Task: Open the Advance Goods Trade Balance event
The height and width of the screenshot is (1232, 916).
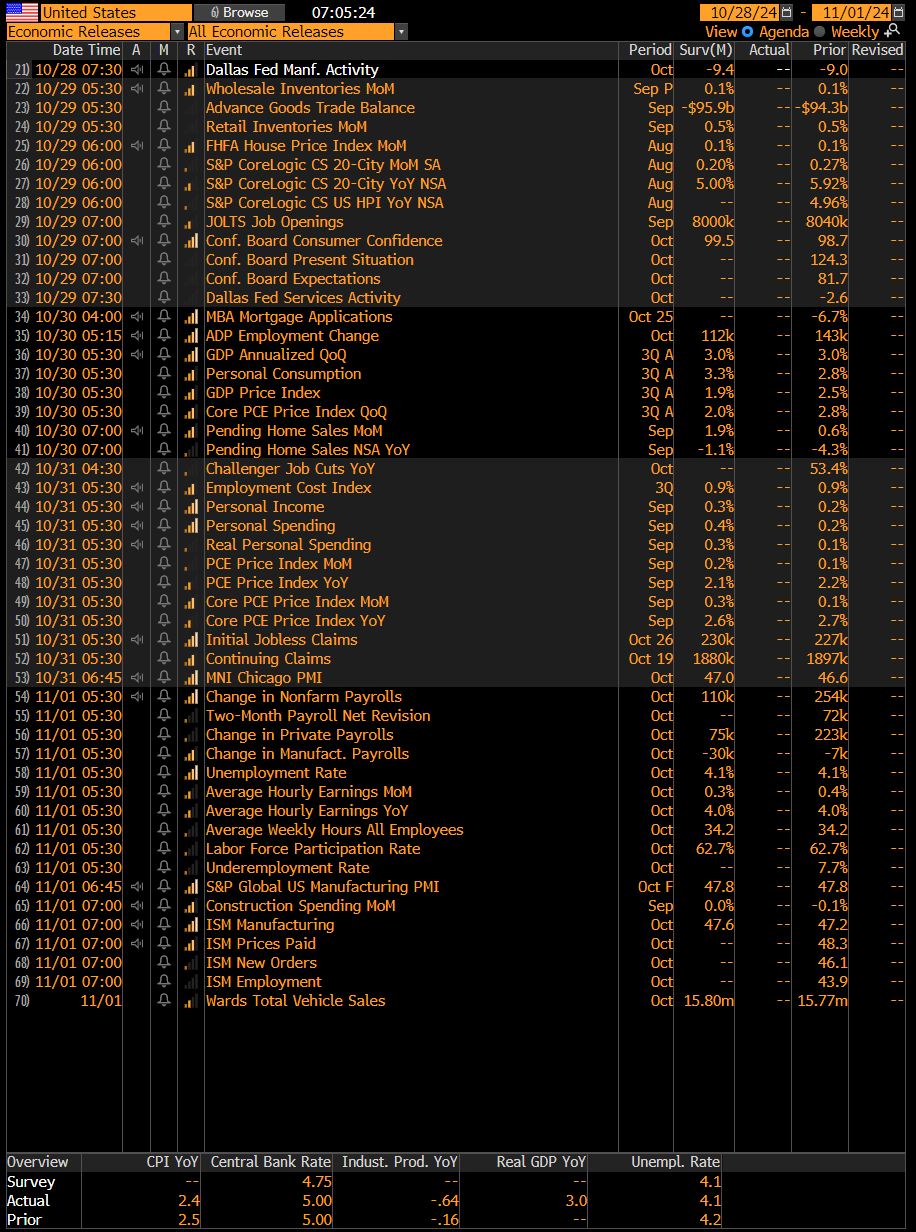Action: click(x=310, y=108)
